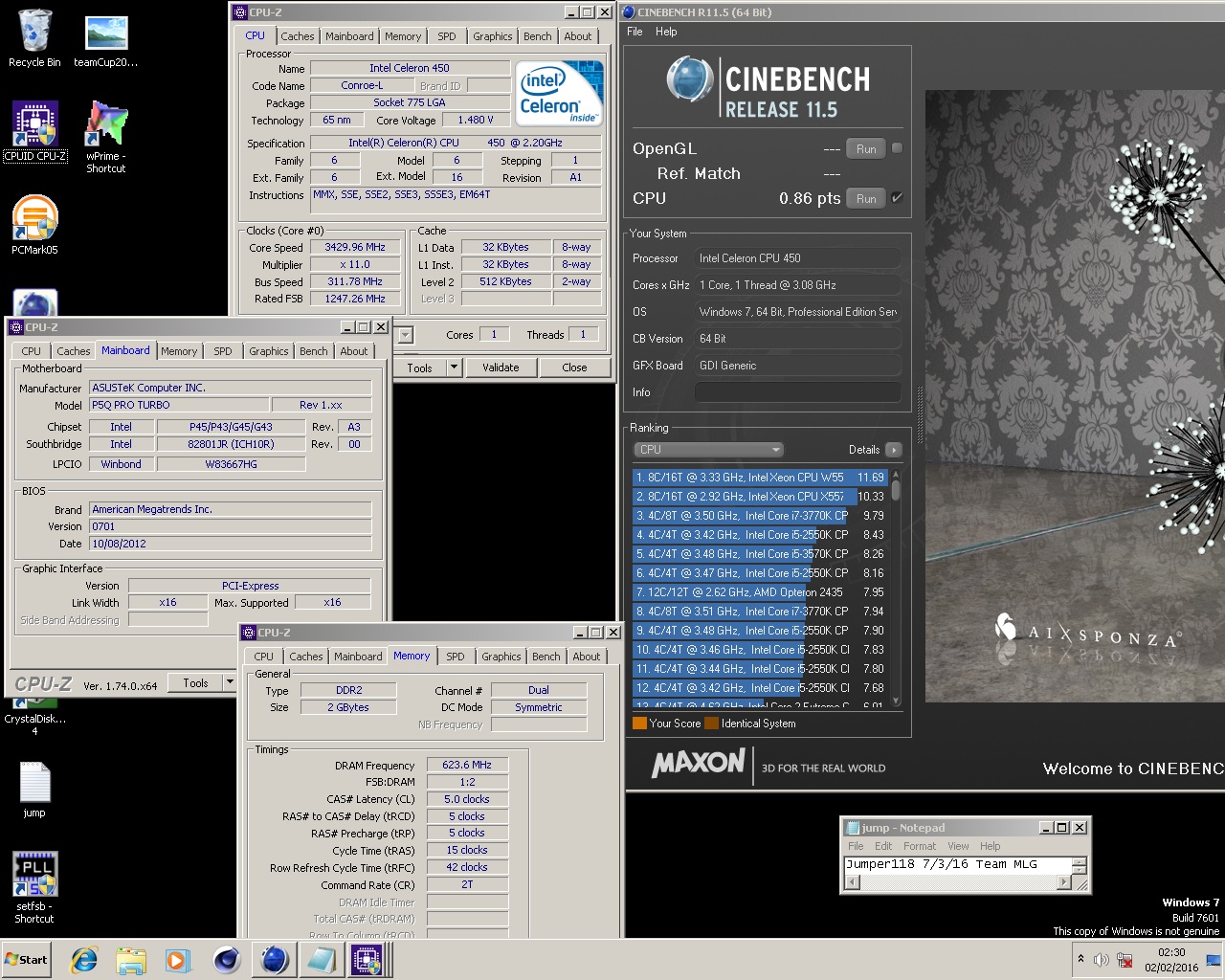Open the teamCup20 image file icon
The width and height of the screenshot is (1225, 980).
click(x=106, y=40)
